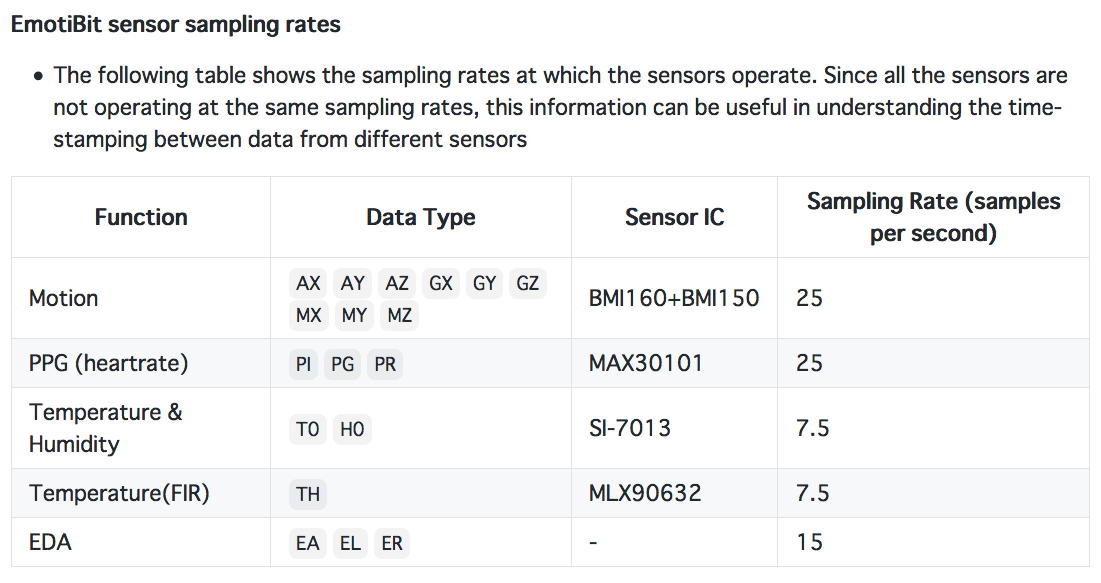The width and height of the screenshot is (1101, 583).
Task: Select the H0 humidity tag
Action: [352, 429]
